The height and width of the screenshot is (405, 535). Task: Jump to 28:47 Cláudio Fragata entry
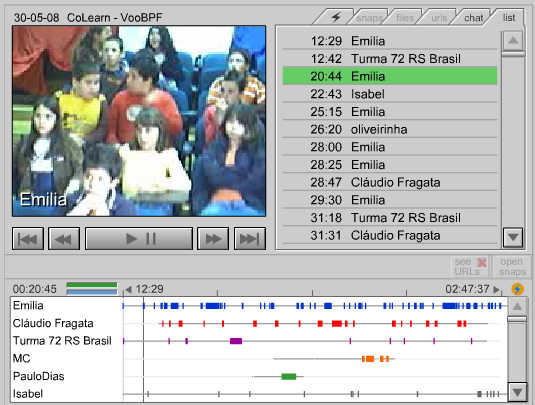pos(390,182)
